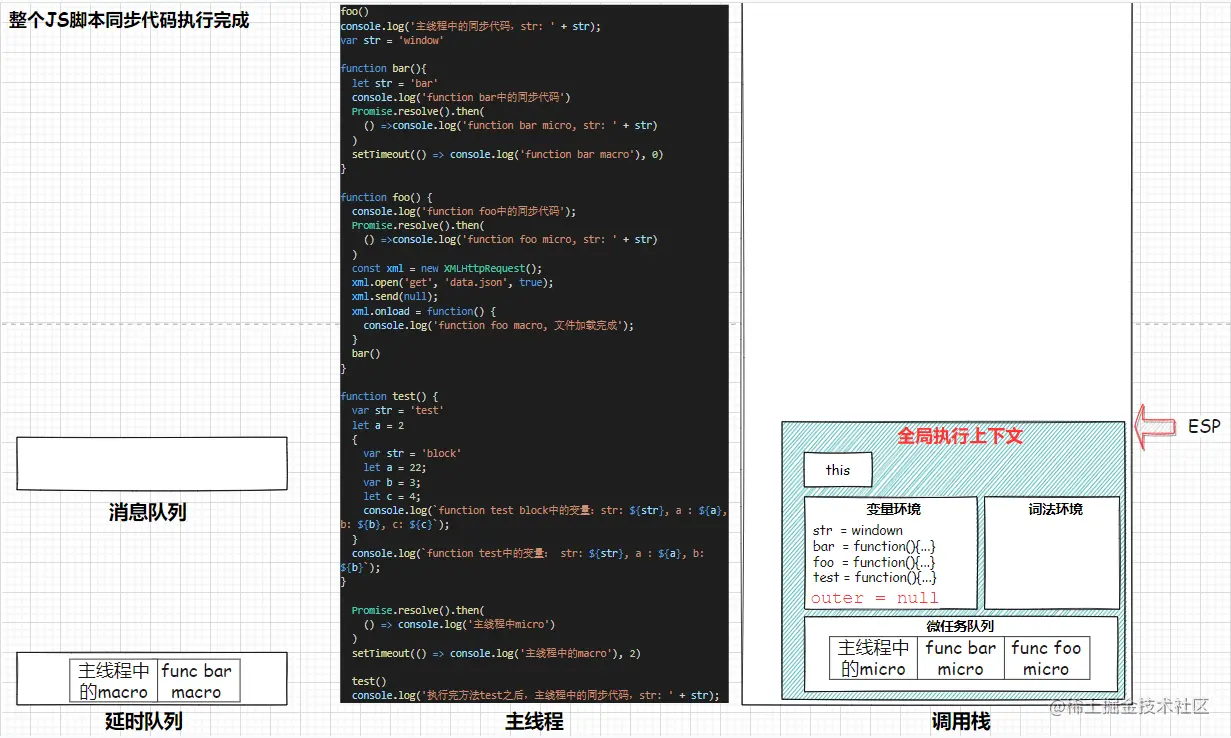Click the line logging 'function foo micro, str: '
This screenshot has height=738, width=1231.
[510, 240]
